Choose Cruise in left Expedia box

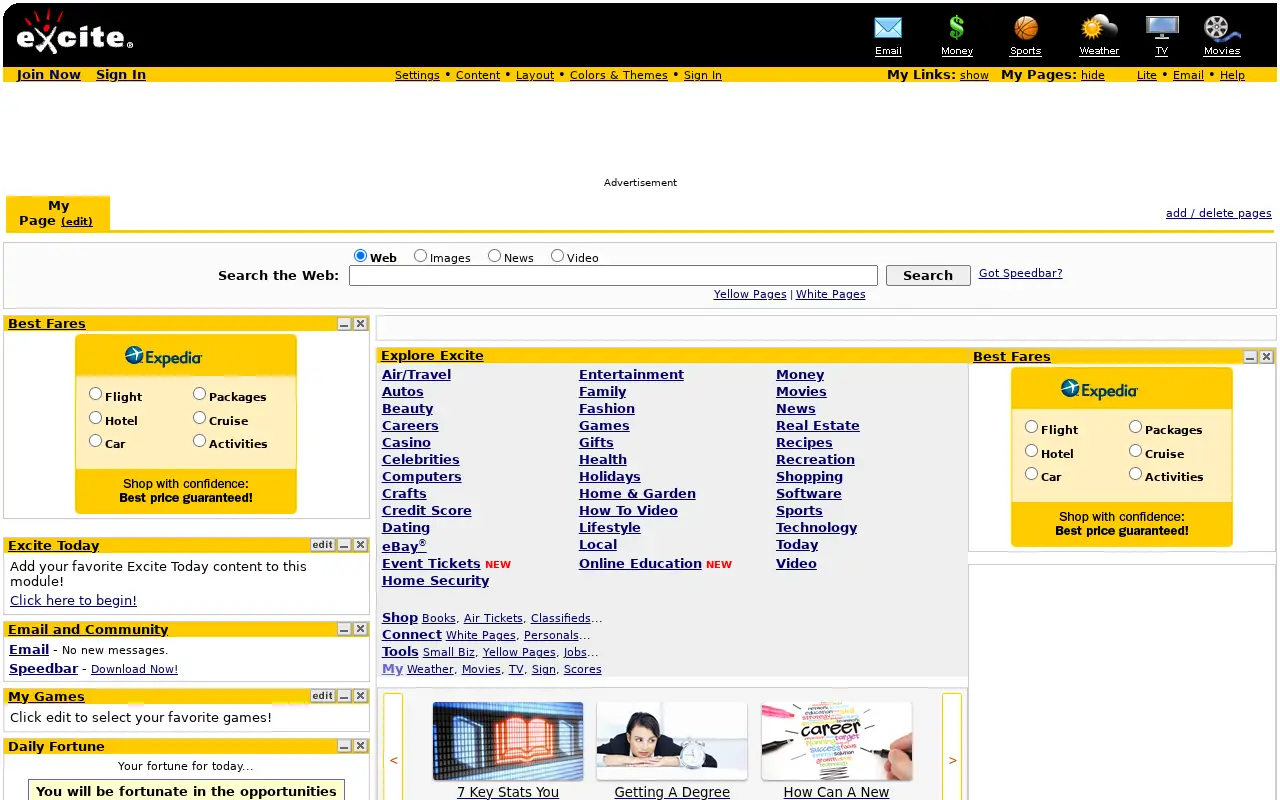[200, 418]
